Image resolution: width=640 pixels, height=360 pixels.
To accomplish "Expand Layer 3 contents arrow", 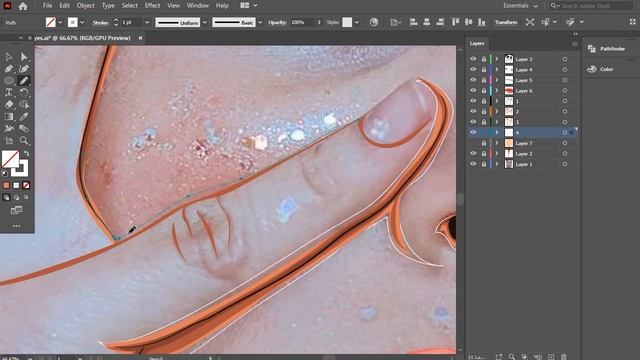I will (x=497, y=59).
